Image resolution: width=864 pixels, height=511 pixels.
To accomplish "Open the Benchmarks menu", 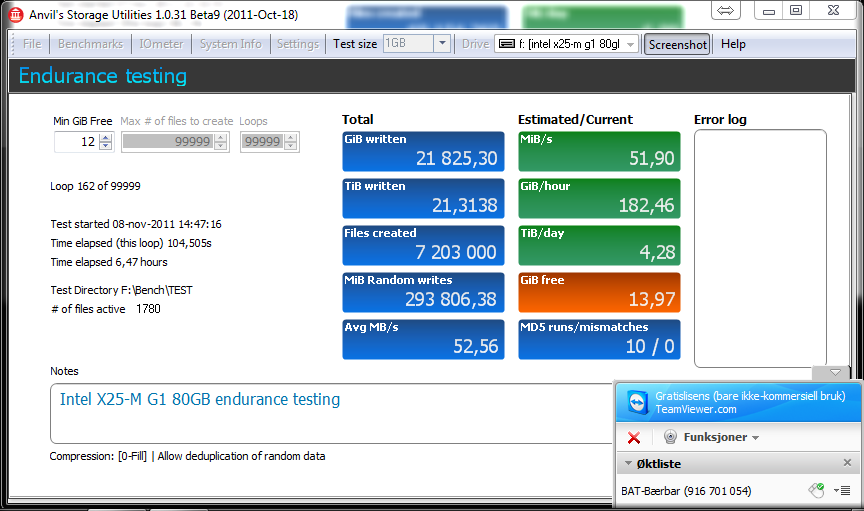I will pos(90,44).
